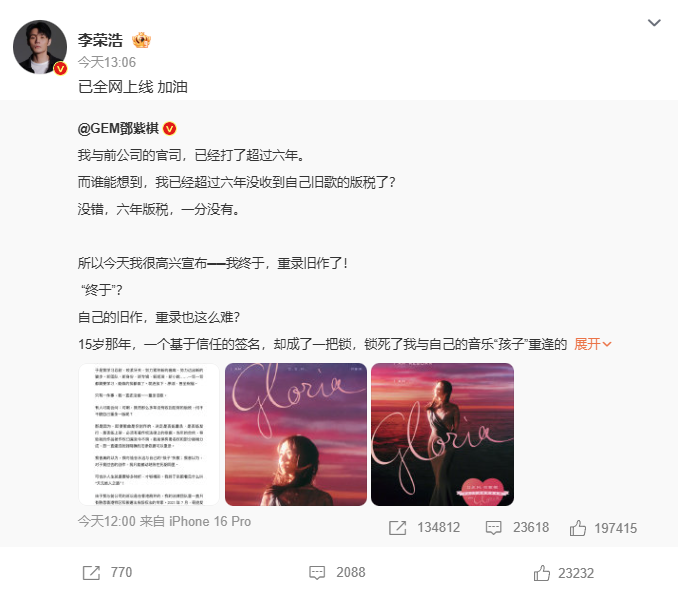The image size is (678, 594).
Task: Open the Gloria full-body dress cover thumbnail
Action: point(442,434)
